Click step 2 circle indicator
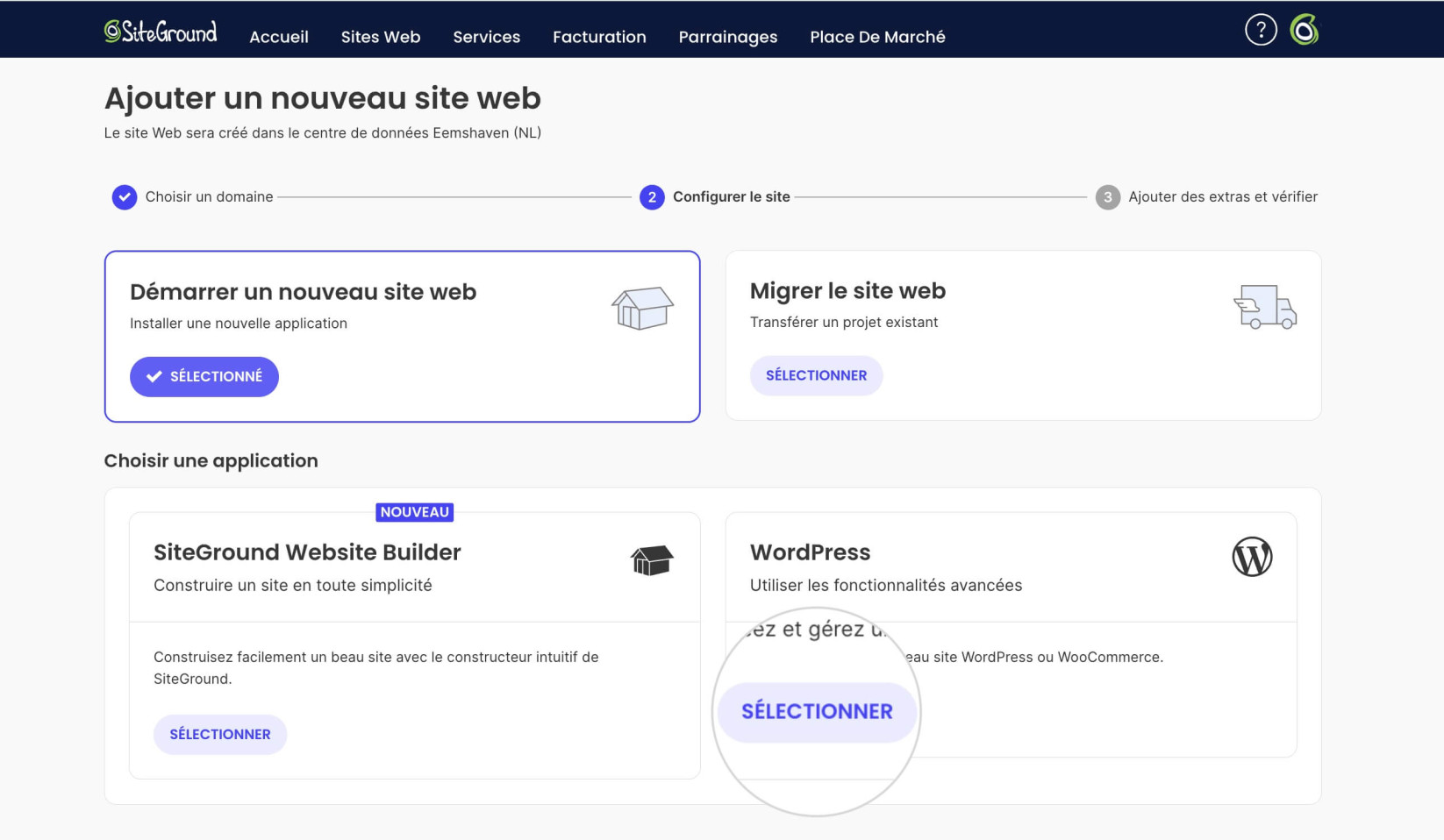 [x=652, y=197]
